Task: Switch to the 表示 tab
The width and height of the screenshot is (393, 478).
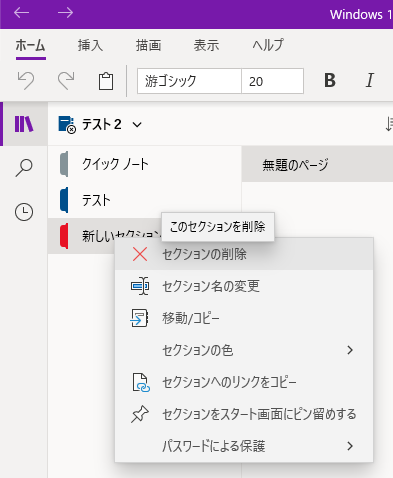Action: (206, 45)
